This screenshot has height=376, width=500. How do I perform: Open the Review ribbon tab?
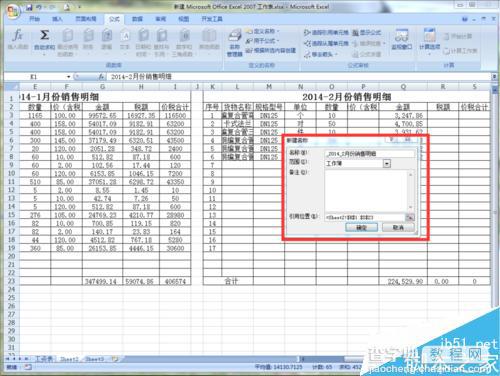[160, 19]
